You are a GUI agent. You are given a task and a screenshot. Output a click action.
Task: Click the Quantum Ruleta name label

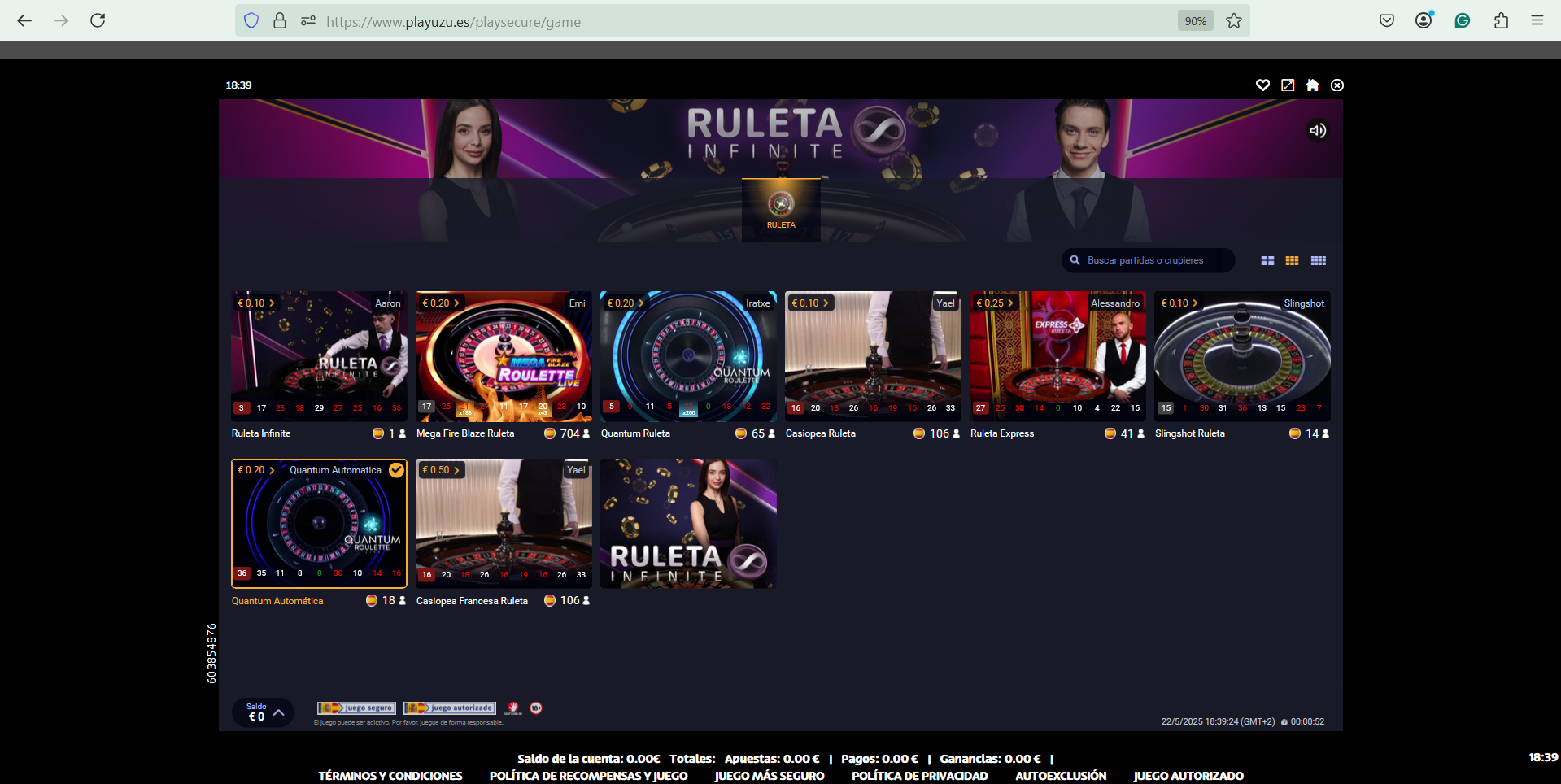(x=635, y=433)
